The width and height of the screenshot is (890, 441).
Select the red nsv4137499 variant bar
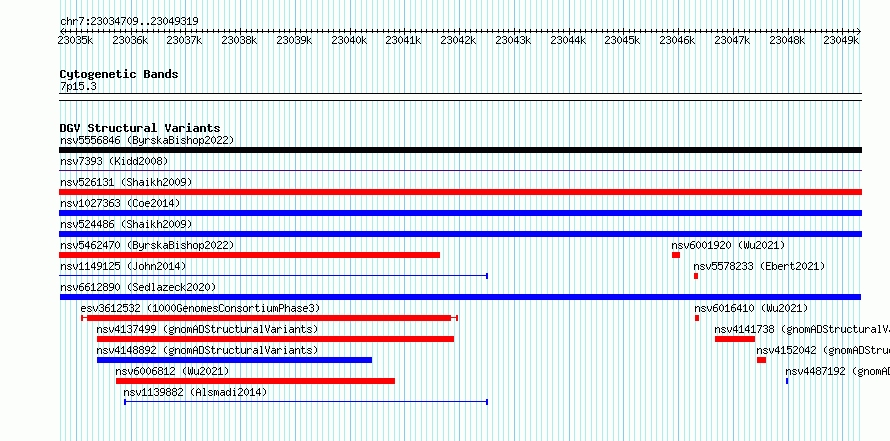coord(275,339)
